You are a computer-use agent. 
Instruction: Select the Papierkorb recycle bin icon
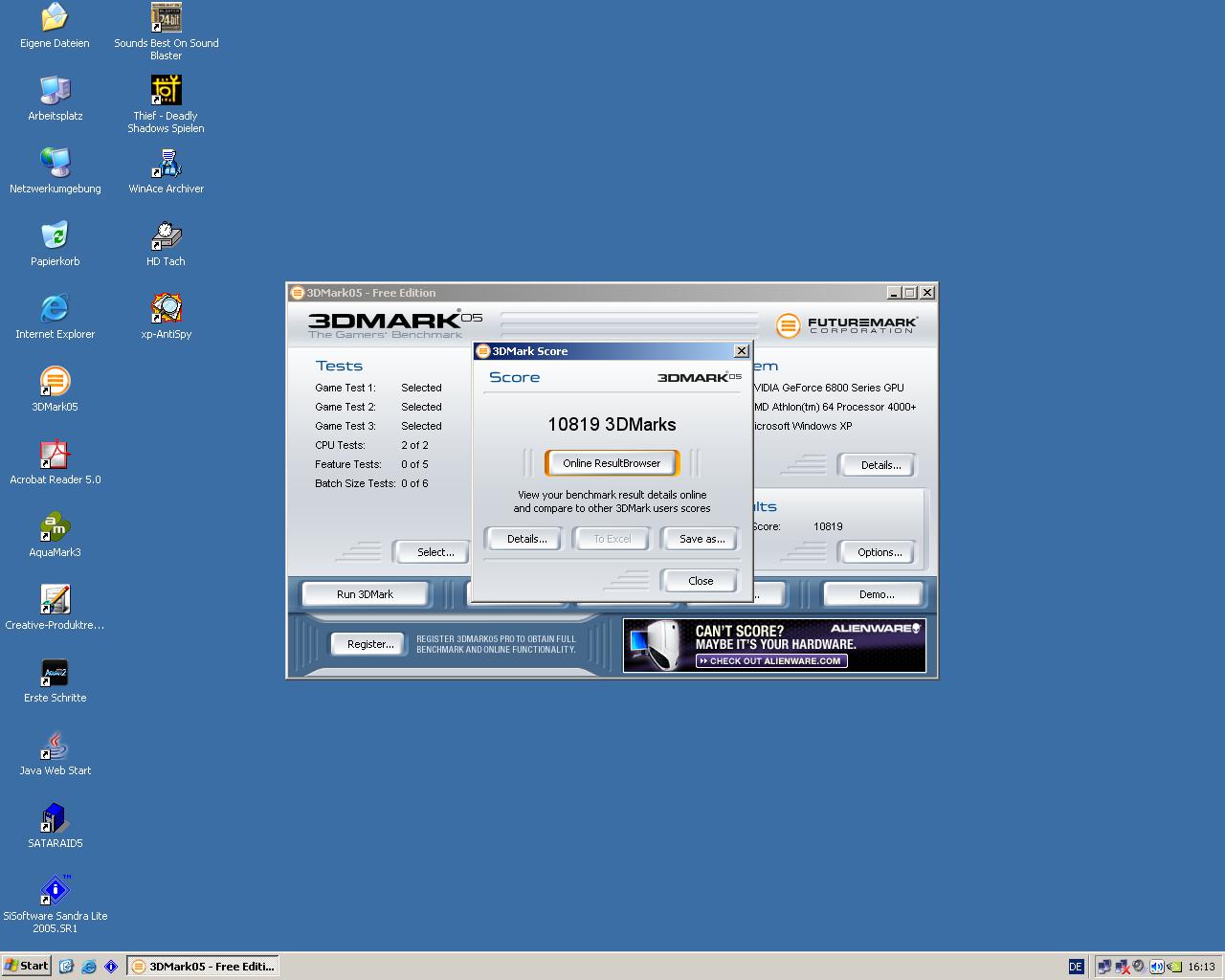[x=55, y=244]
